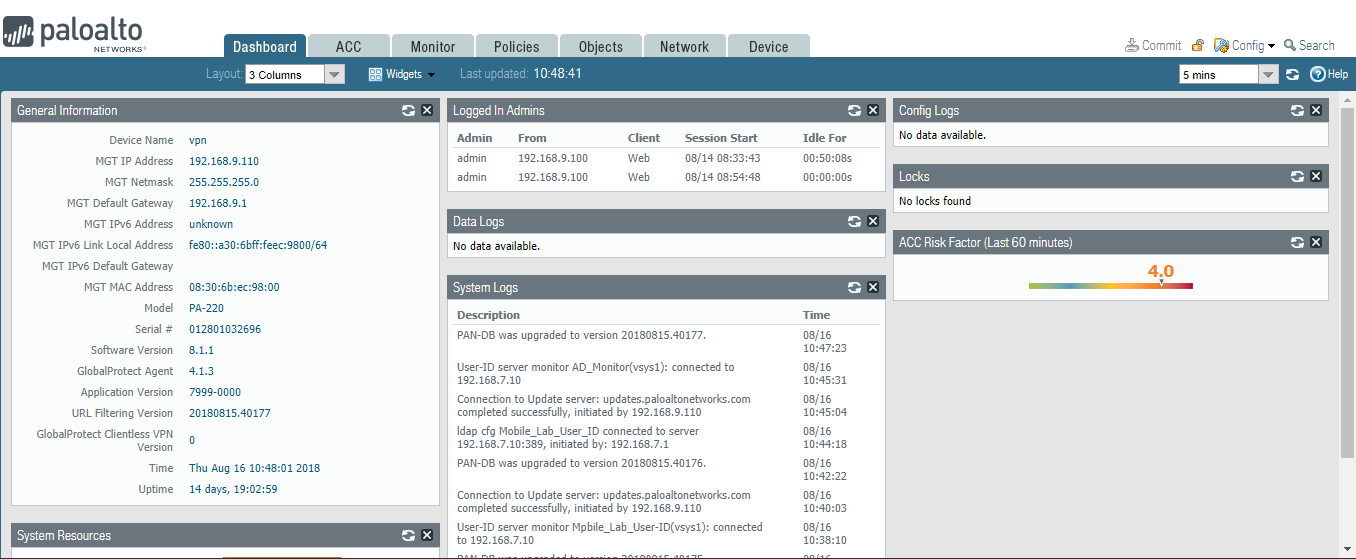Refresh the ACC Risk Factor widget

click(1298, 243)
